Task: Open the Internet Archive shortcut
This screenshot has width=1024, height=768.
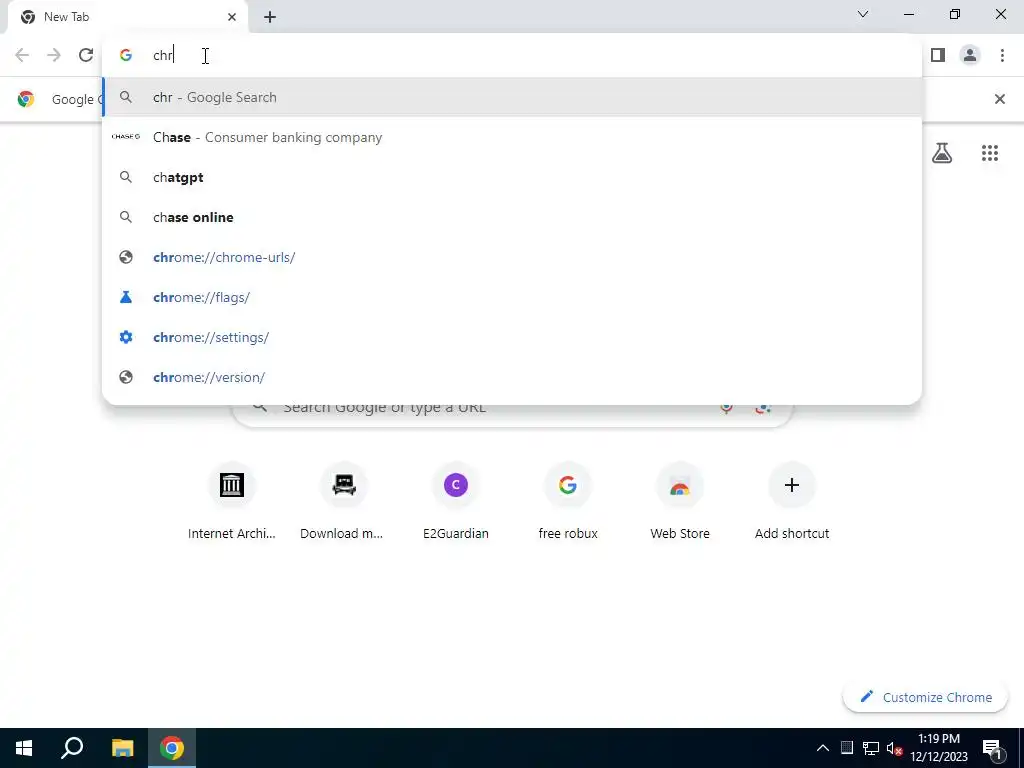Action: [x=232, y=502]
